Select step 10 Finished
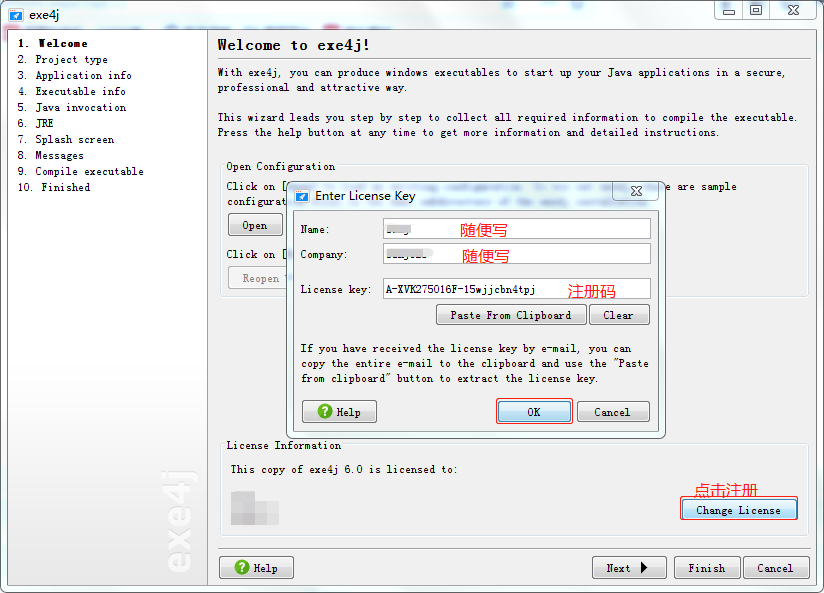The height and width of the screenshot is (593, 824). click(54, 187)
